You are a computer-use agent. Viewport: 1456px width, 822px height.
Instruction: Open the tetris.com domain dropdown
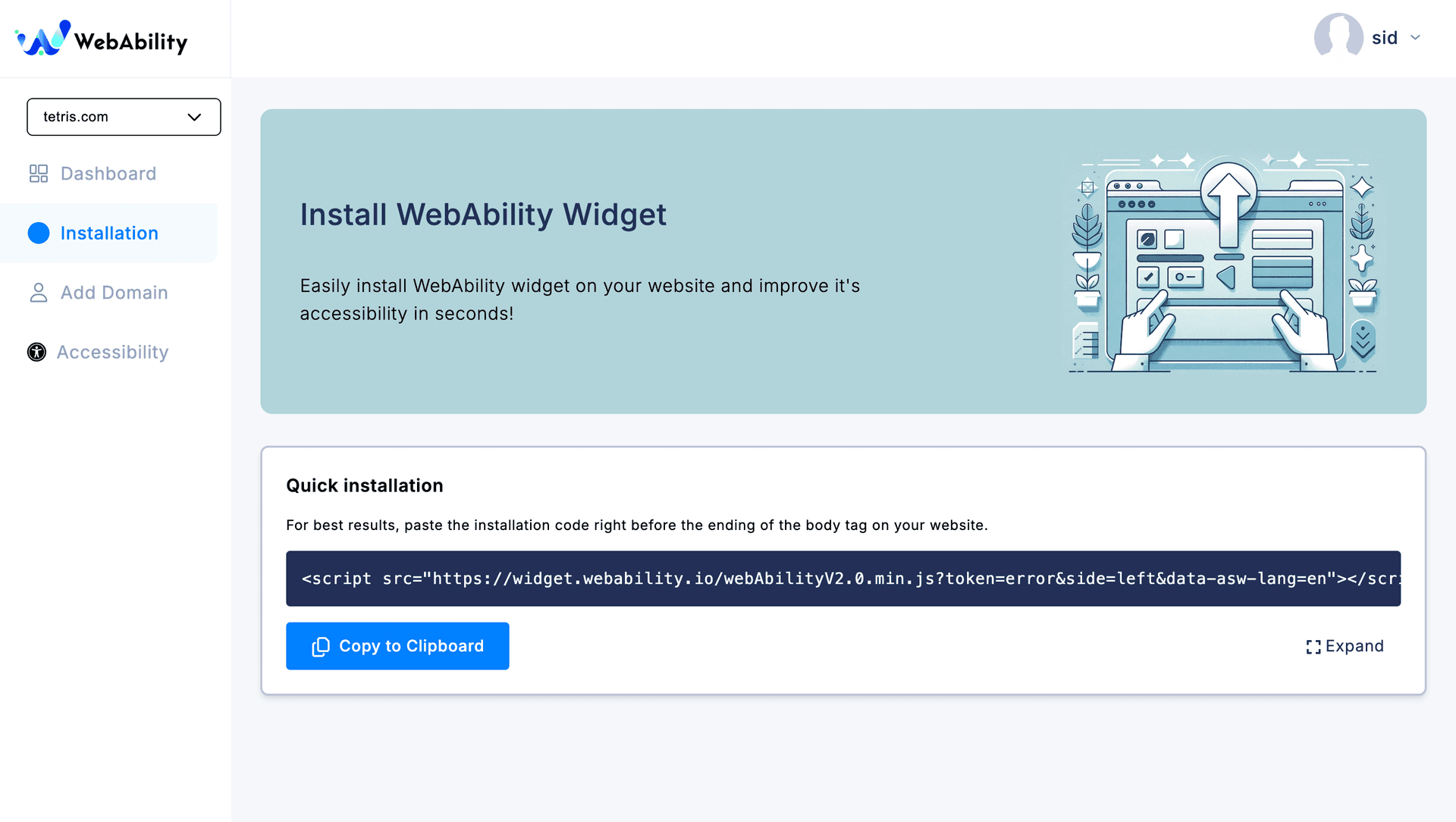coord(124,117)
